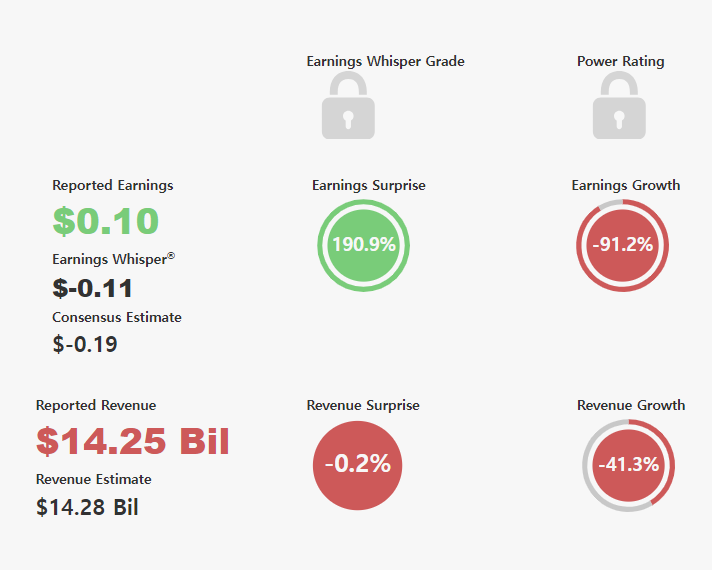Select the Consensus Estimate heading

coord(117,317)
